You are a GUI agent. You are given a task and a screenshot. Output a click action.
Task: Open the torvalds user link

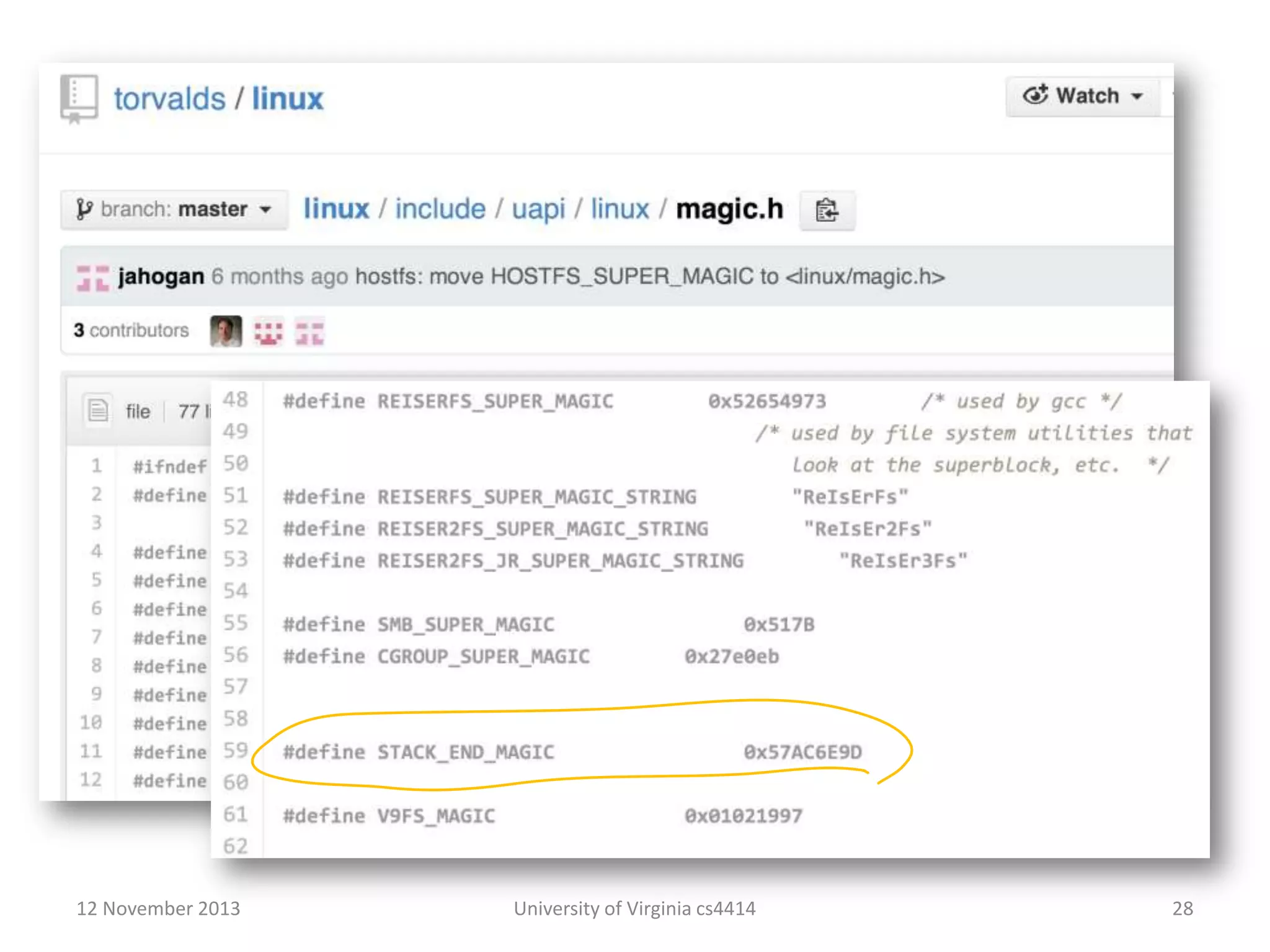click(169, 99)
